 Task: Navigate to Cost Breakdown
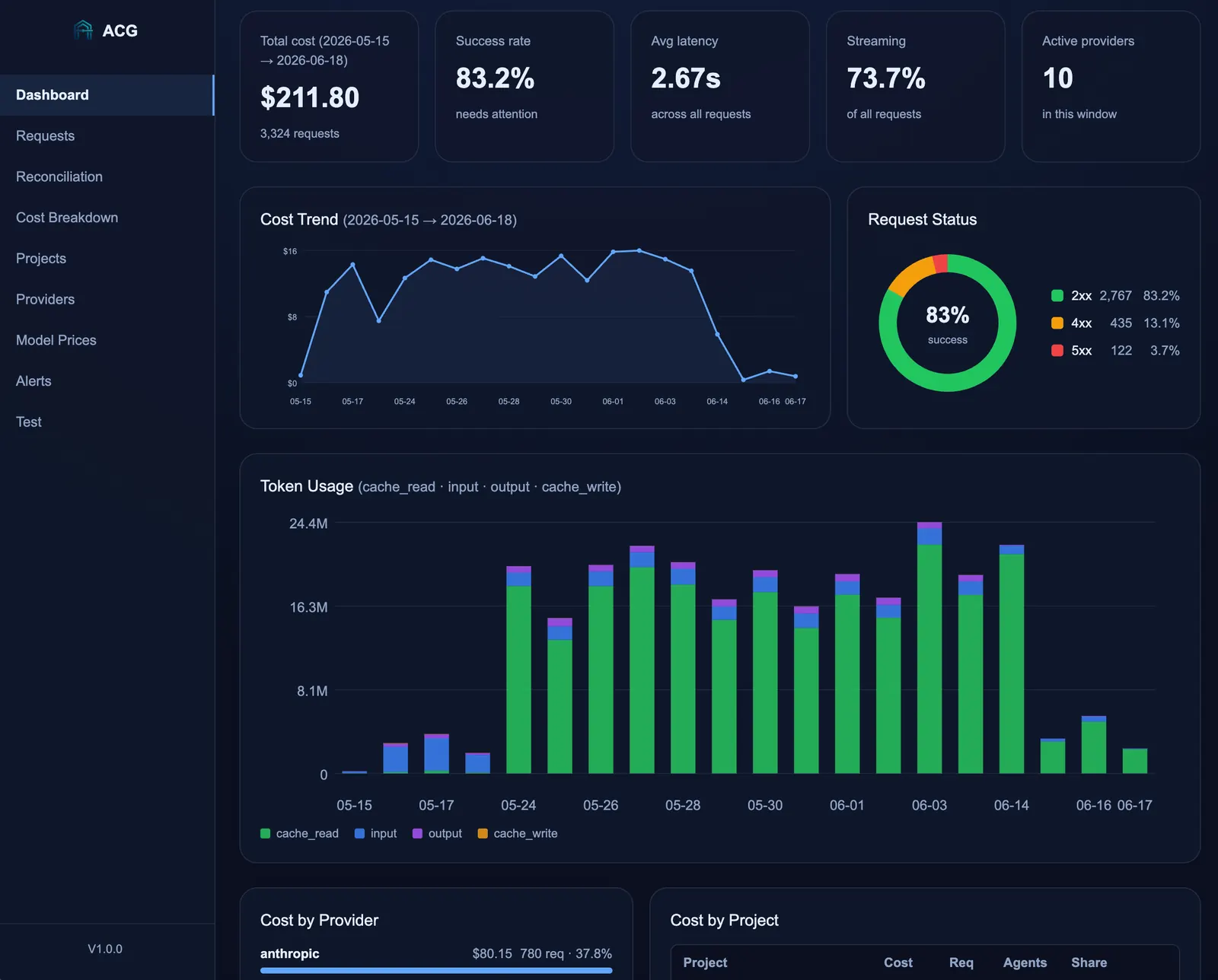(x=107, y=218)
